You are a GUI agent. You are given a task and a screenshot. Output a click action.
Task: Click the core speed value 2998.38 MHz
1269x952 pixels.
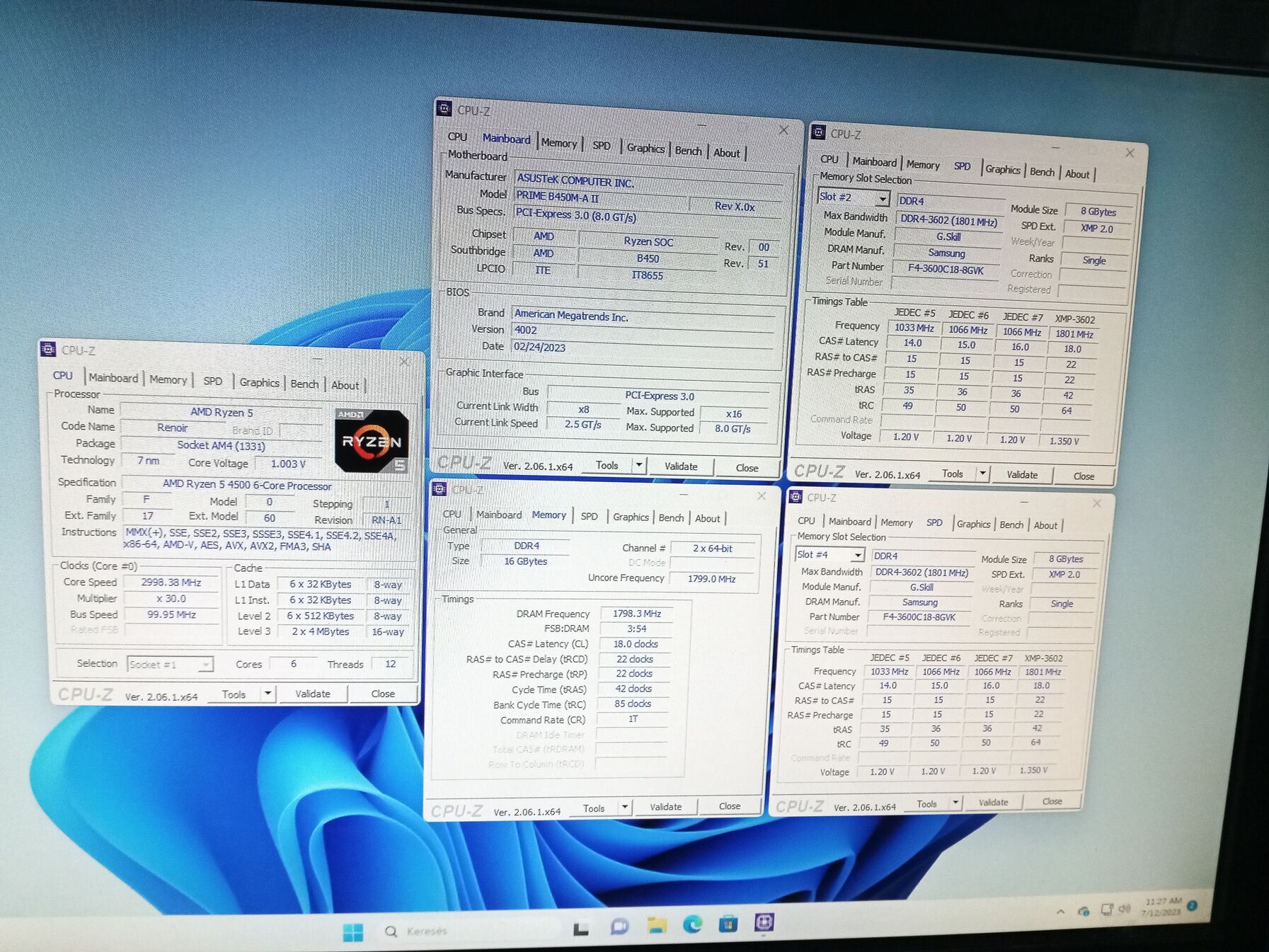[171, 583]
